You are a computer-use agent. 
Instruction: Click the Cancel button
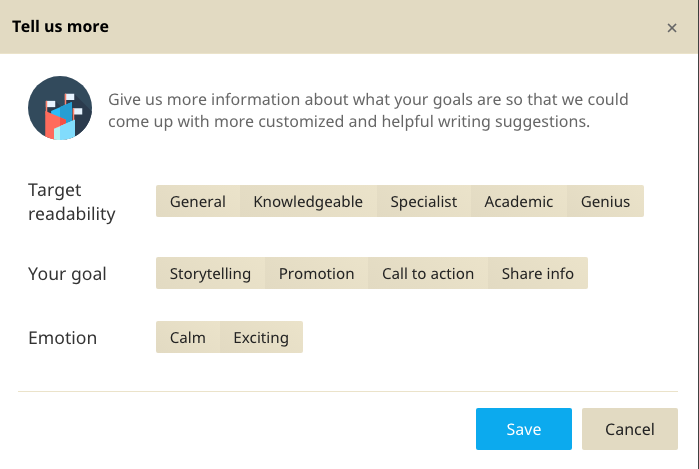click(x=630, y=429)
